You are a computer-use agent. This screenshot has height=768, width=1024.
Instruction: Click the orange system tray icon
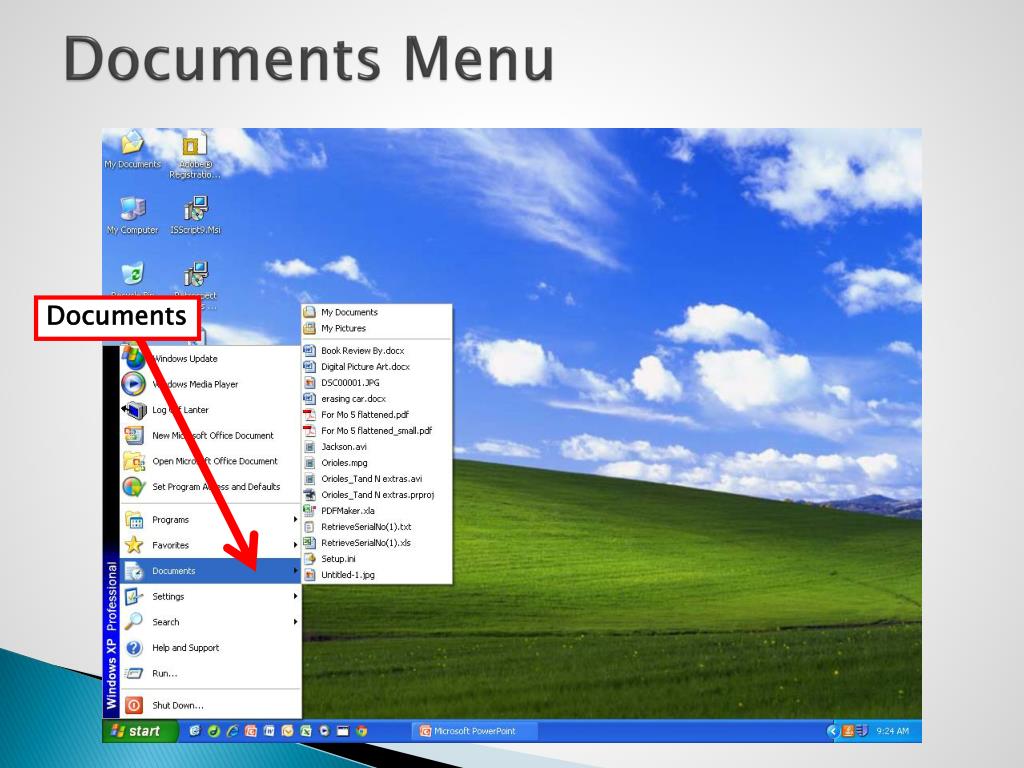click(848, 731)
